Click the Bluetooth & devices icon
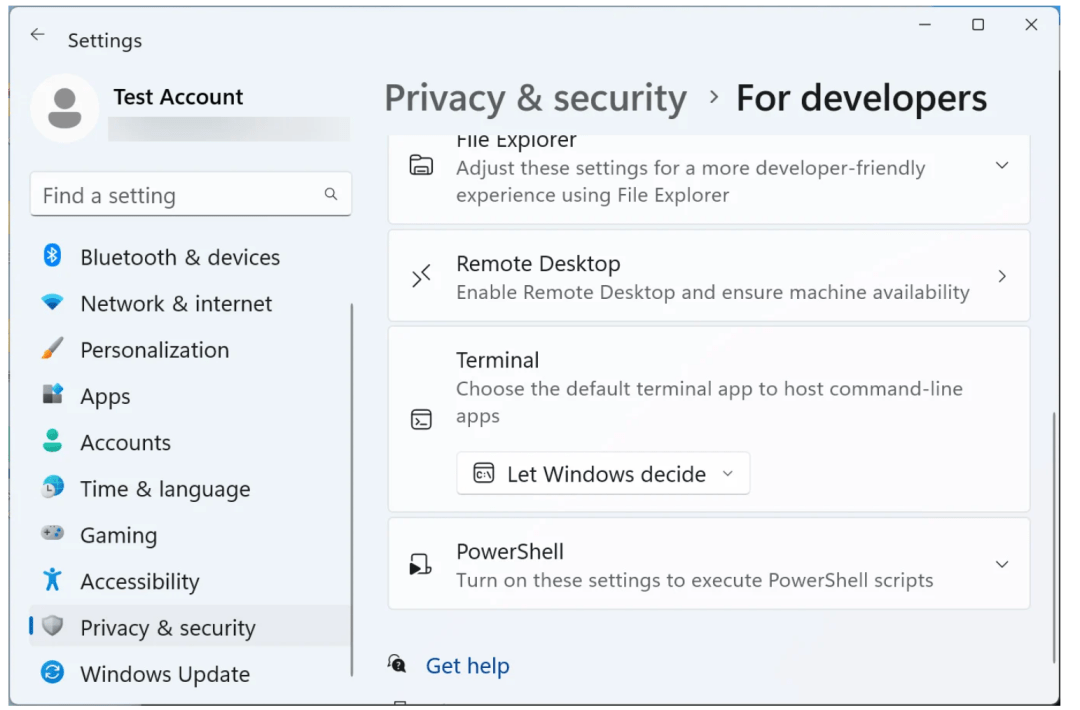 point(53,256)
